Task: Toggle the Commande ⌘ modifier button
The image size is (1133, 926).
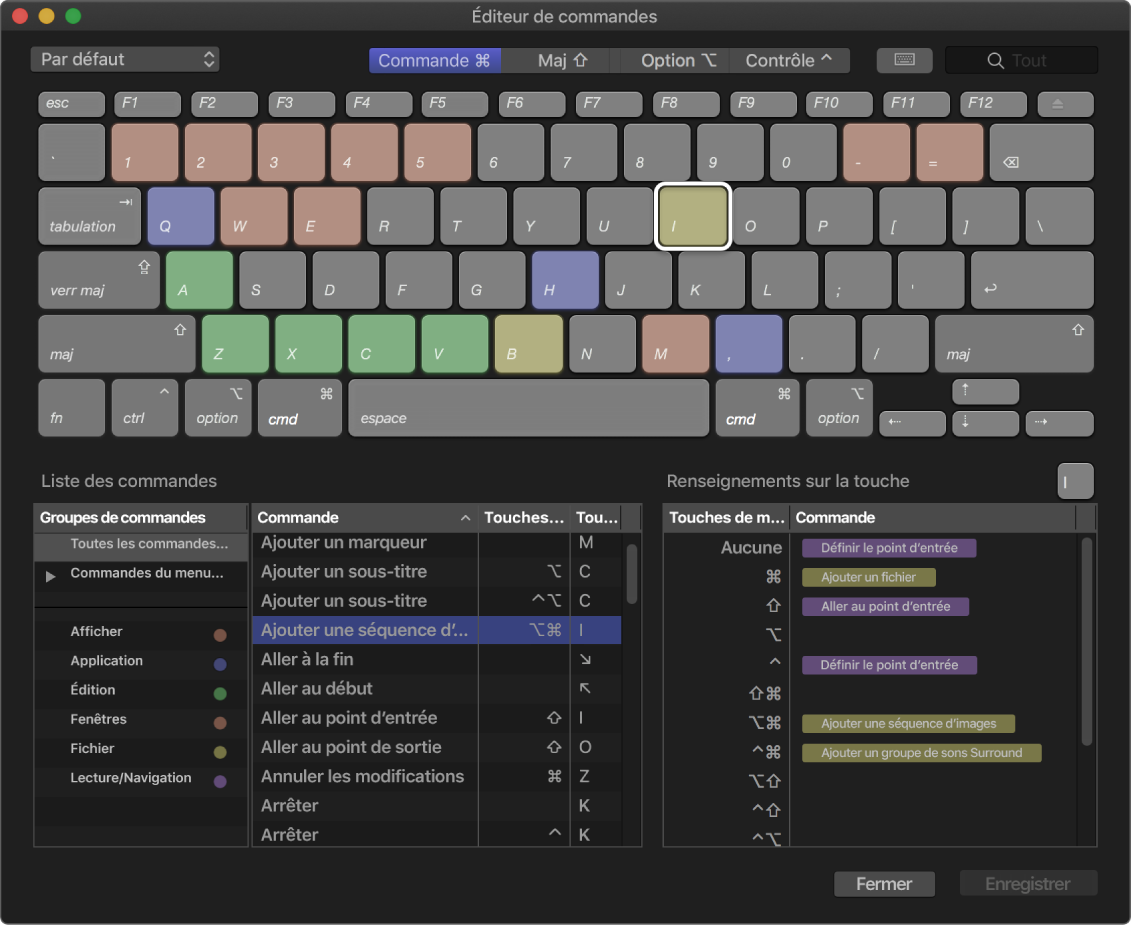Action: [x=435, y=60]
